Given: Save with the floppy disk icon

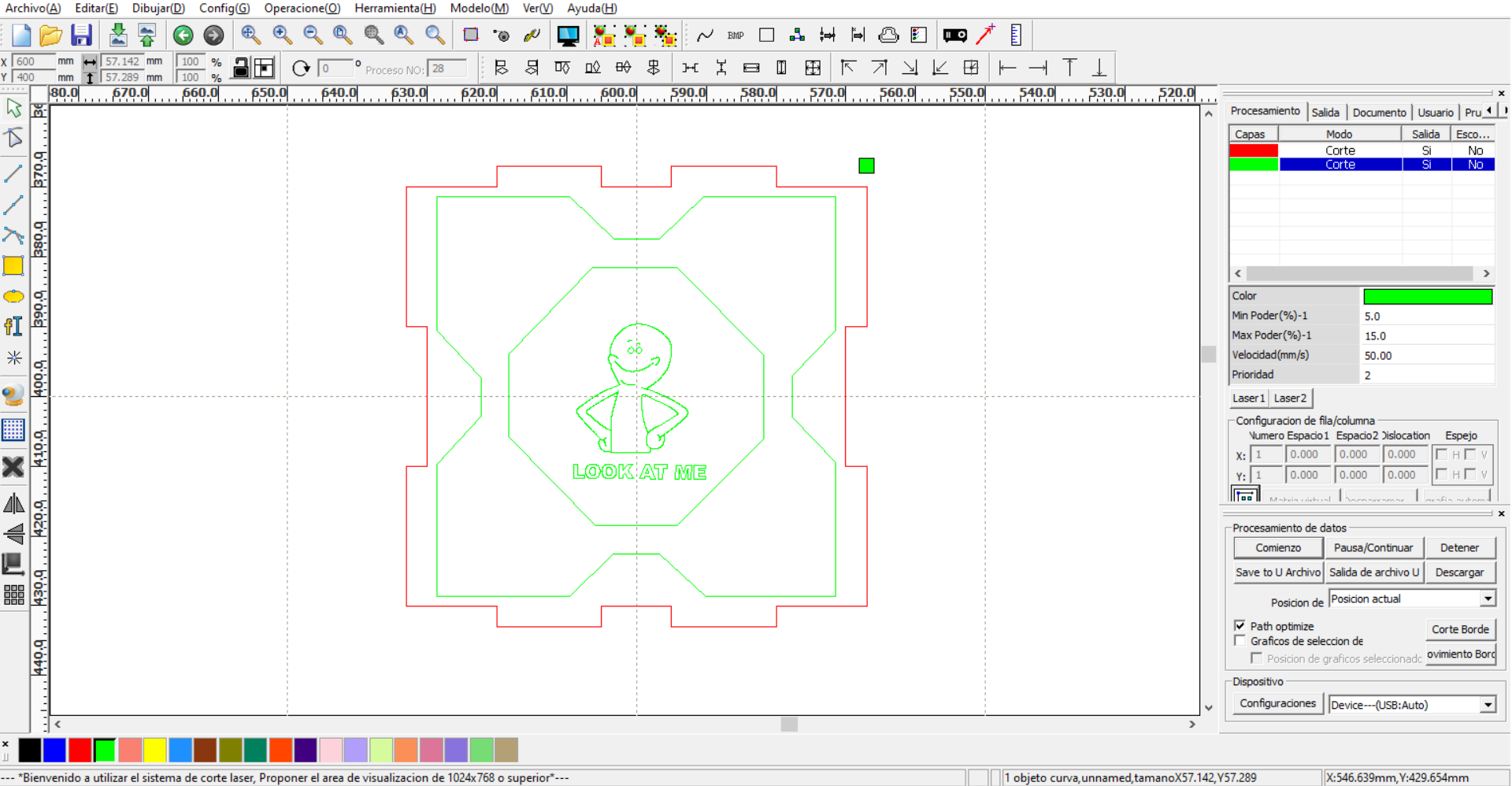Looking at the screenshot, I should click(81, 35).
